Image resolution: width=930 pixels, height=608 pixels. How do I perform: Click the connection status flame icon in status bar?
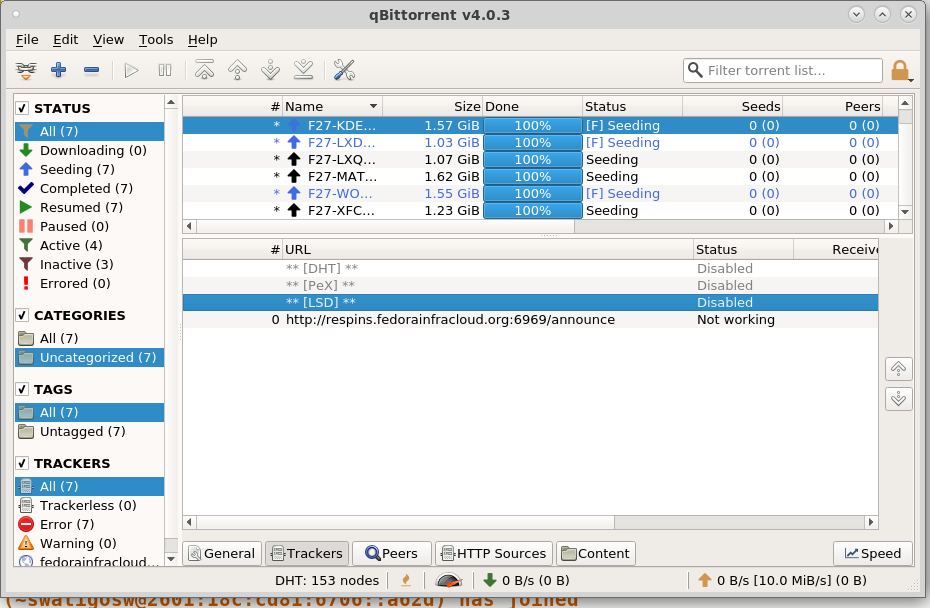tap(406, 580)
